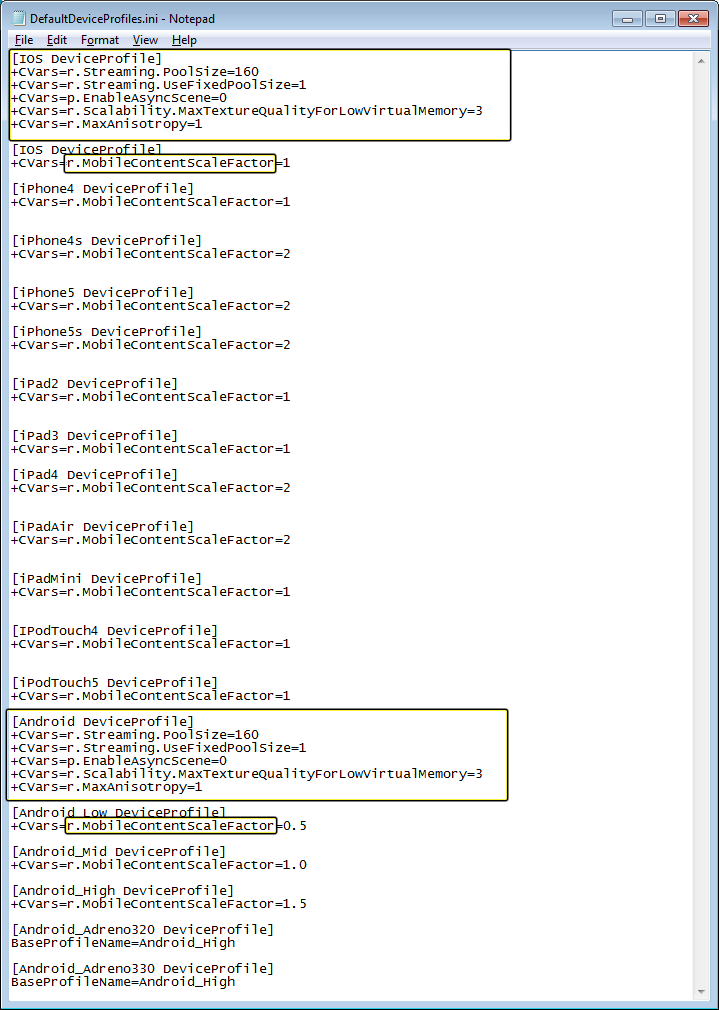Image resolution: width=719 pixels, height=1010 pixels.
Task: Click the [Android_Adreno320 DeviceProfile] header line
Action: (x=142, y=929)
